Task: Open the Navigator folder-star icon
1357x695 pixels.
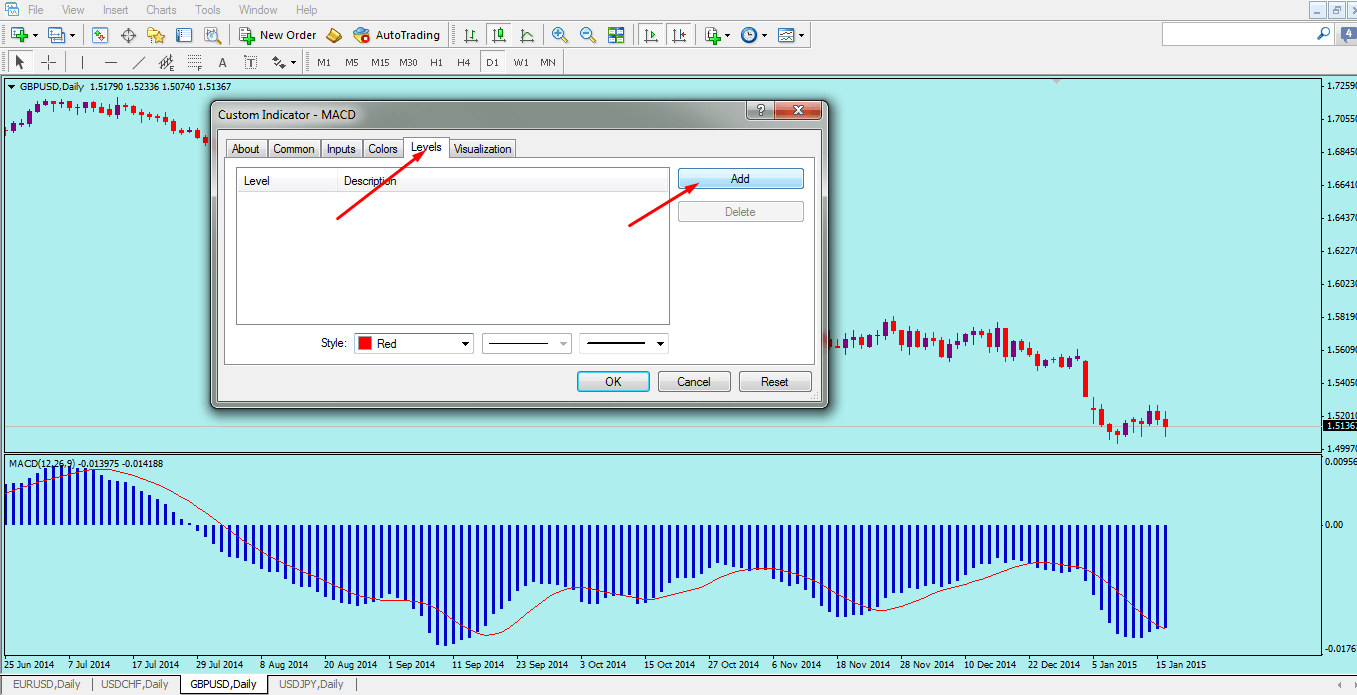Action: [x=156, y=35]
